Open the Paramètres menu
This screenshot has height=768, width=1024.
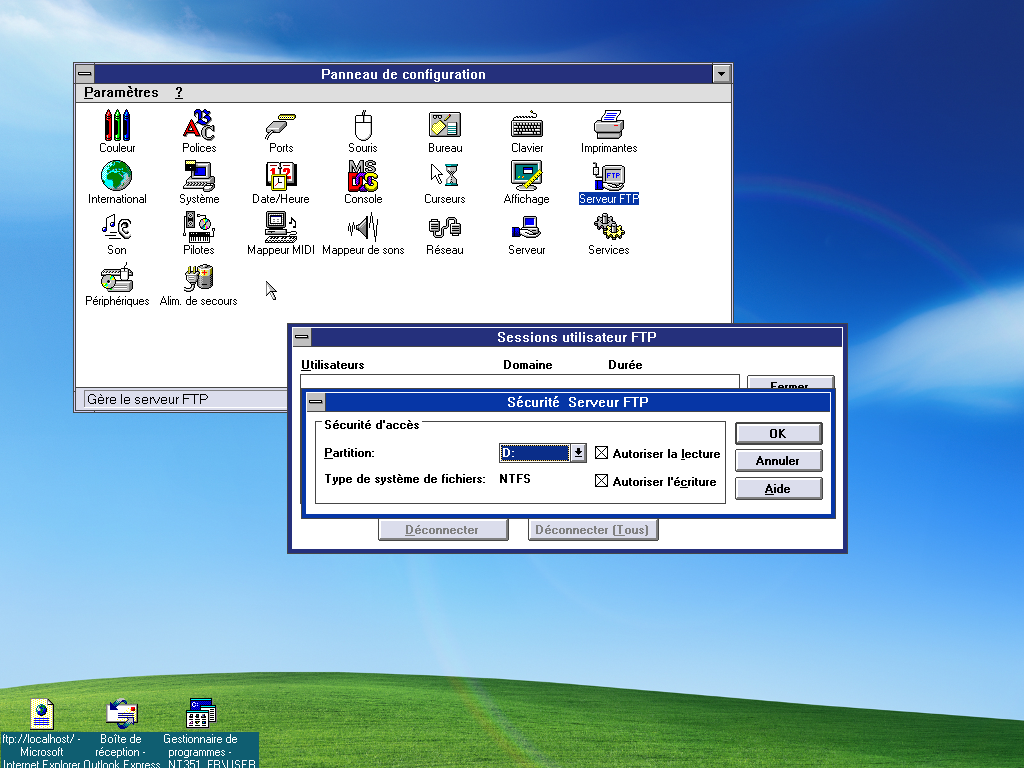pyautogui.click(x=121, y=92)
